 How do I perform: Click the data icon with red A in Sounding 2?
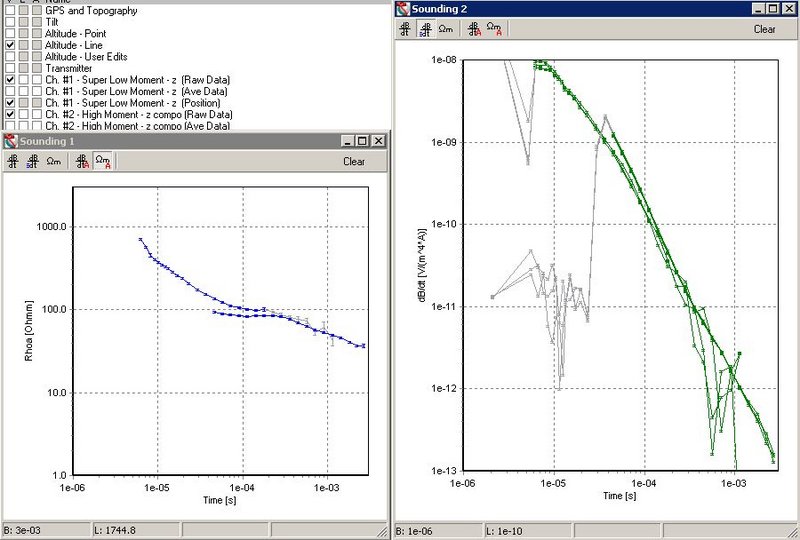pos(475,29)
